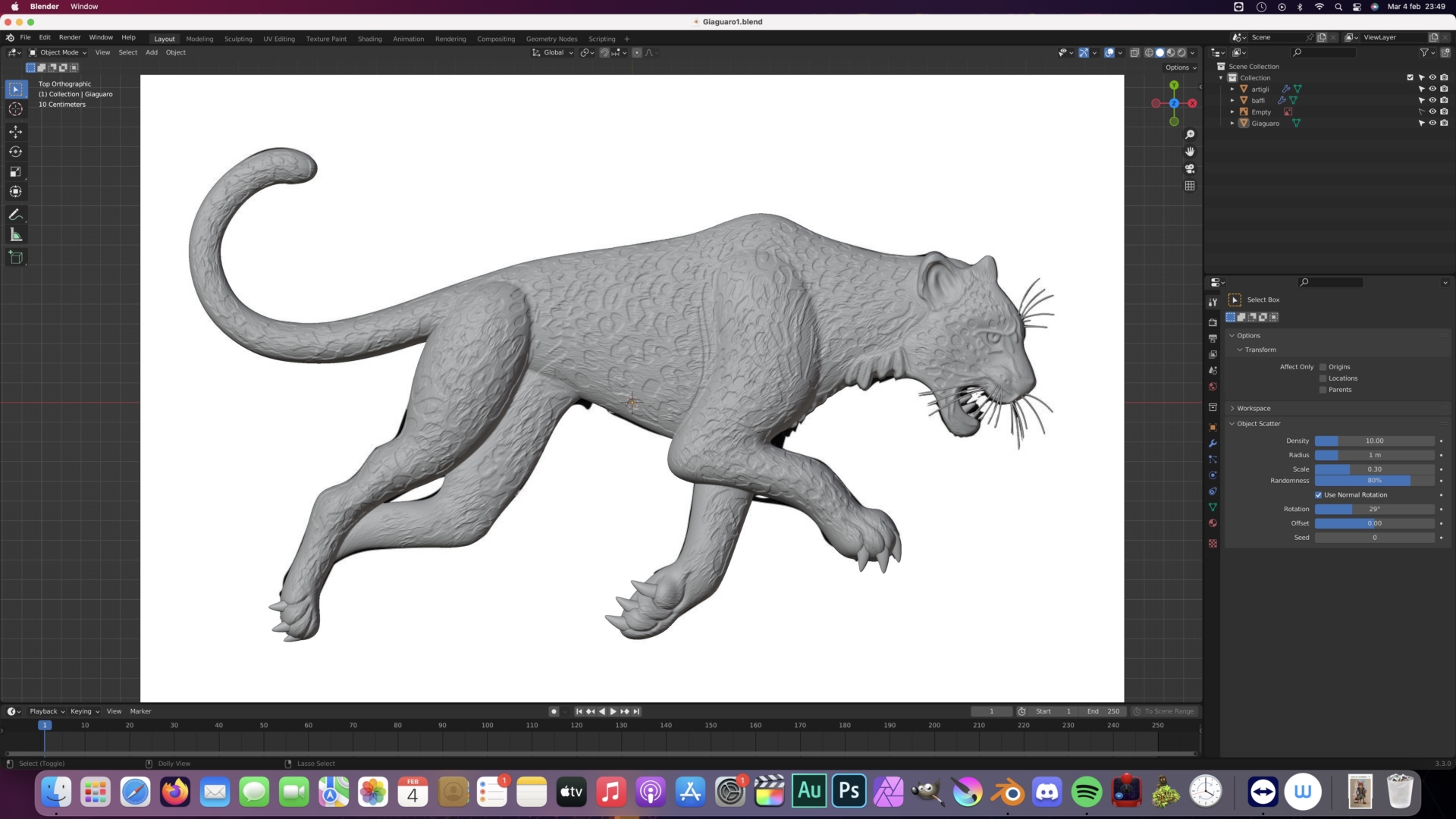The image size is (1456, 819).
Task: Expand the artigli outliner item
Action: (x=1232, y=89)
